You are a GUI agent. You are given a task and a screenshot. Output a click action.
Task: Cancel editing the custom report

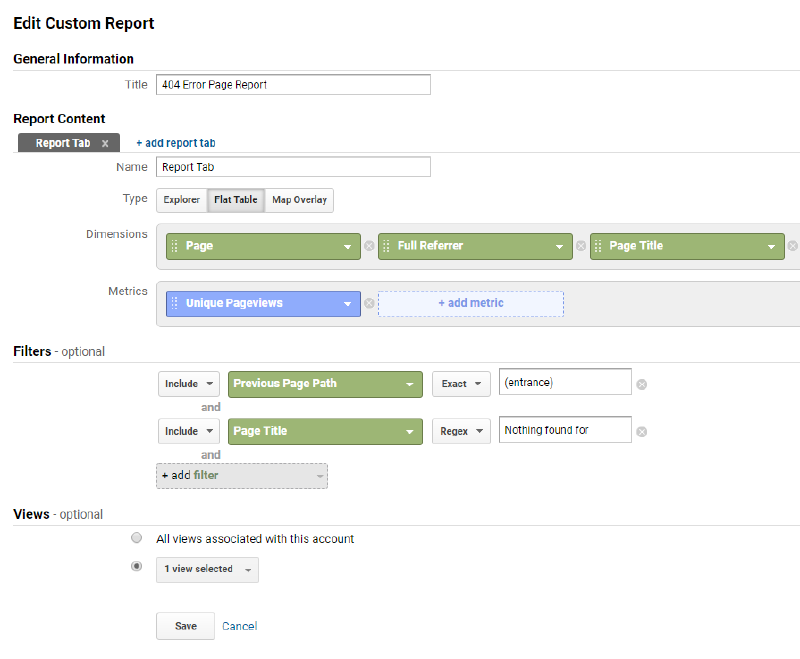pos(239,626)
